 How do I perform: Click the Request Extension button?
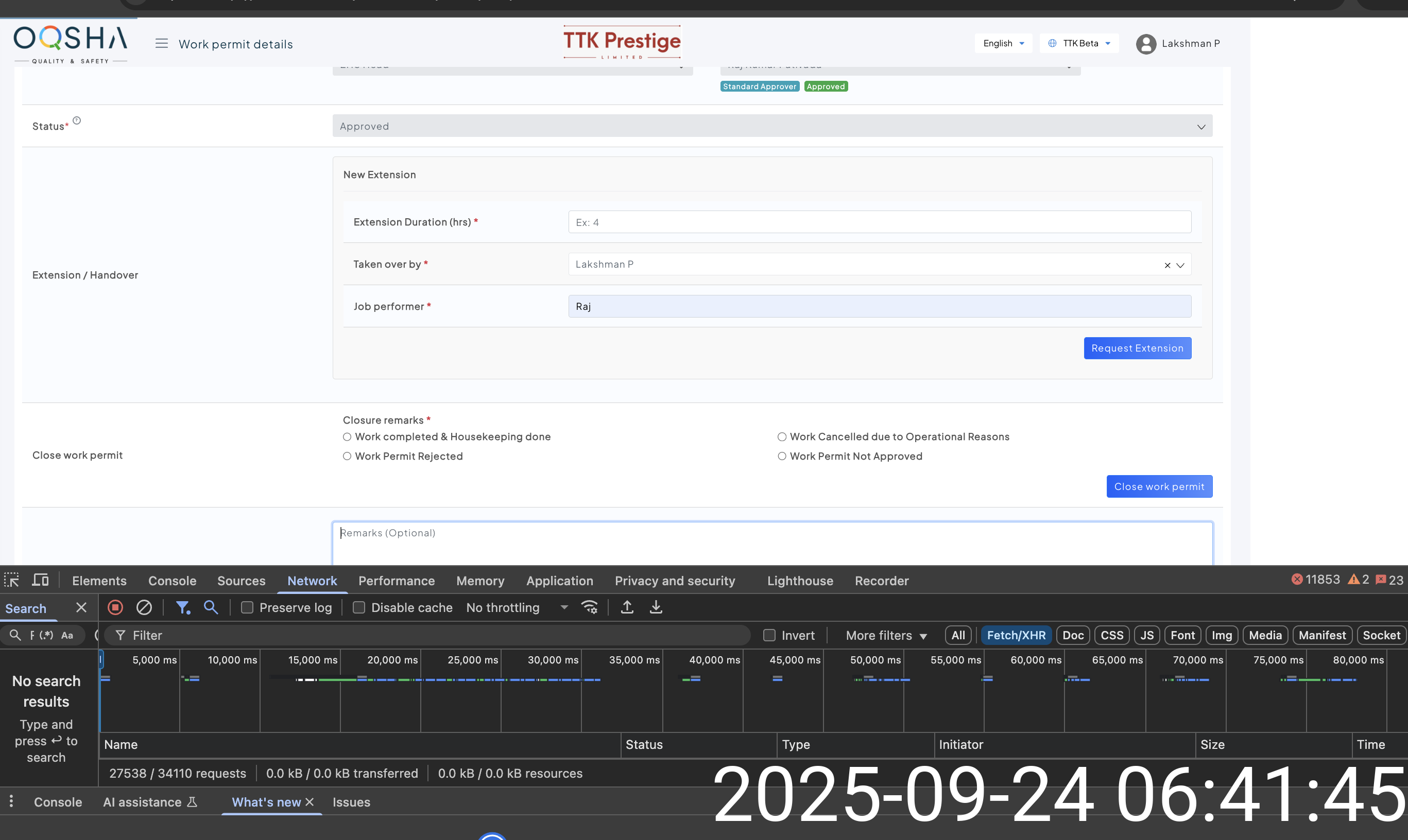(1137, 348)
